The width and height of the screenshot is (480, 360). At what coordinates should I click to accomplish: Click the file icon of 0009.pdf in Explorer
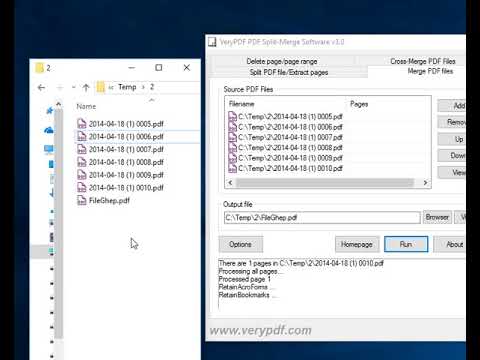click(82, 175)
